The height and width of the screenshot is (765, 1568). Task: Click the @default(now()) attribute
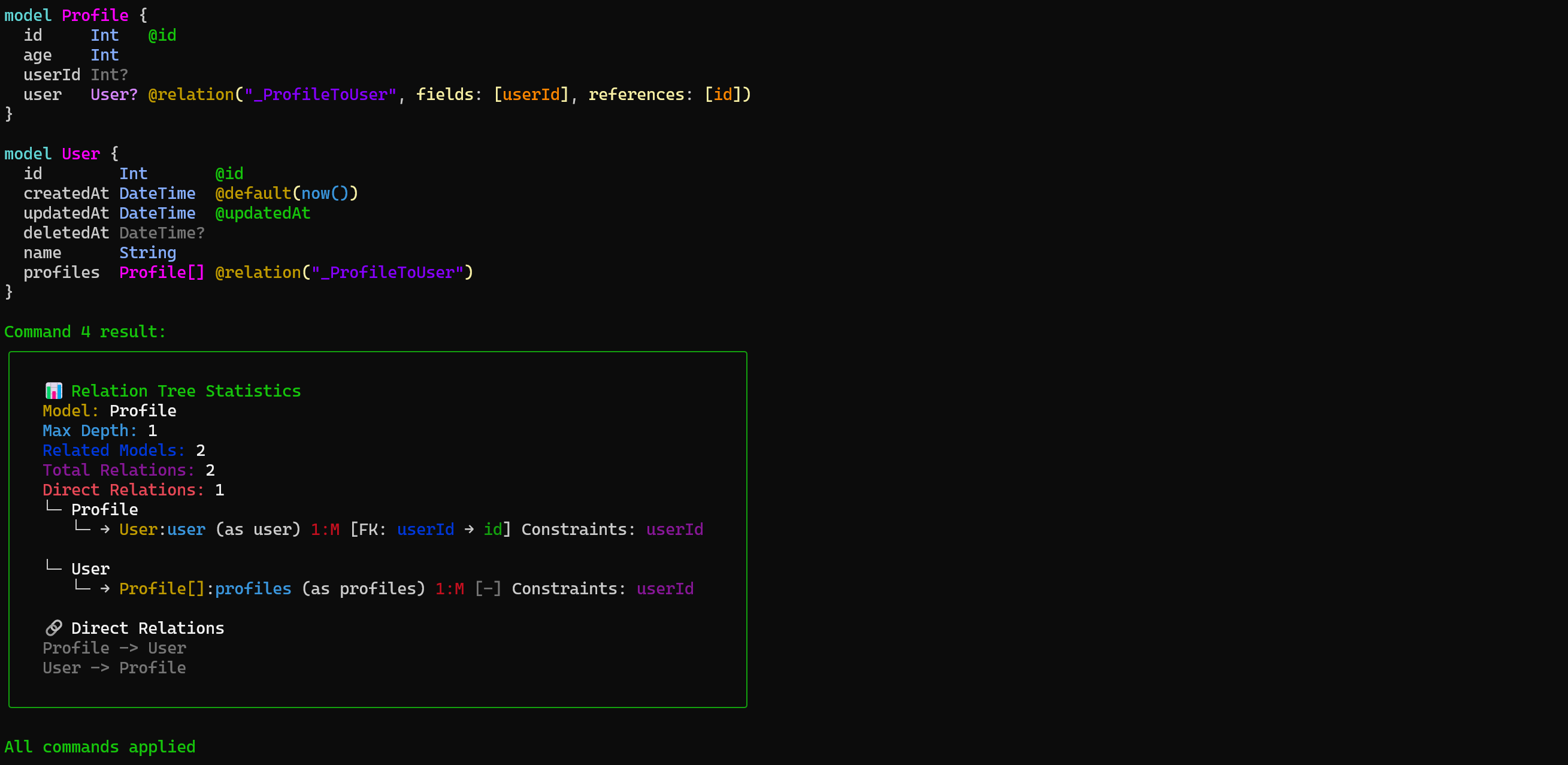[x=286, y=193]
